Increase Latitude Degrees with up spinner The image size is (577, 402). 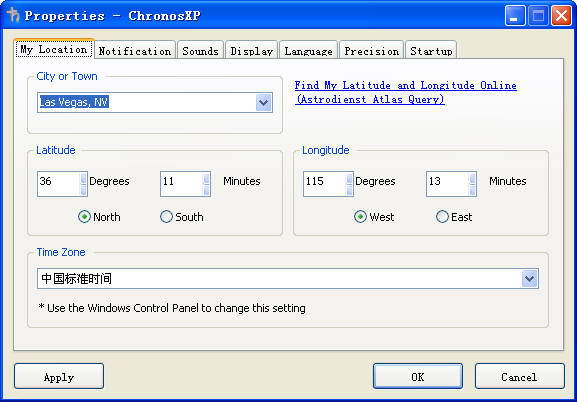(84, 179)
